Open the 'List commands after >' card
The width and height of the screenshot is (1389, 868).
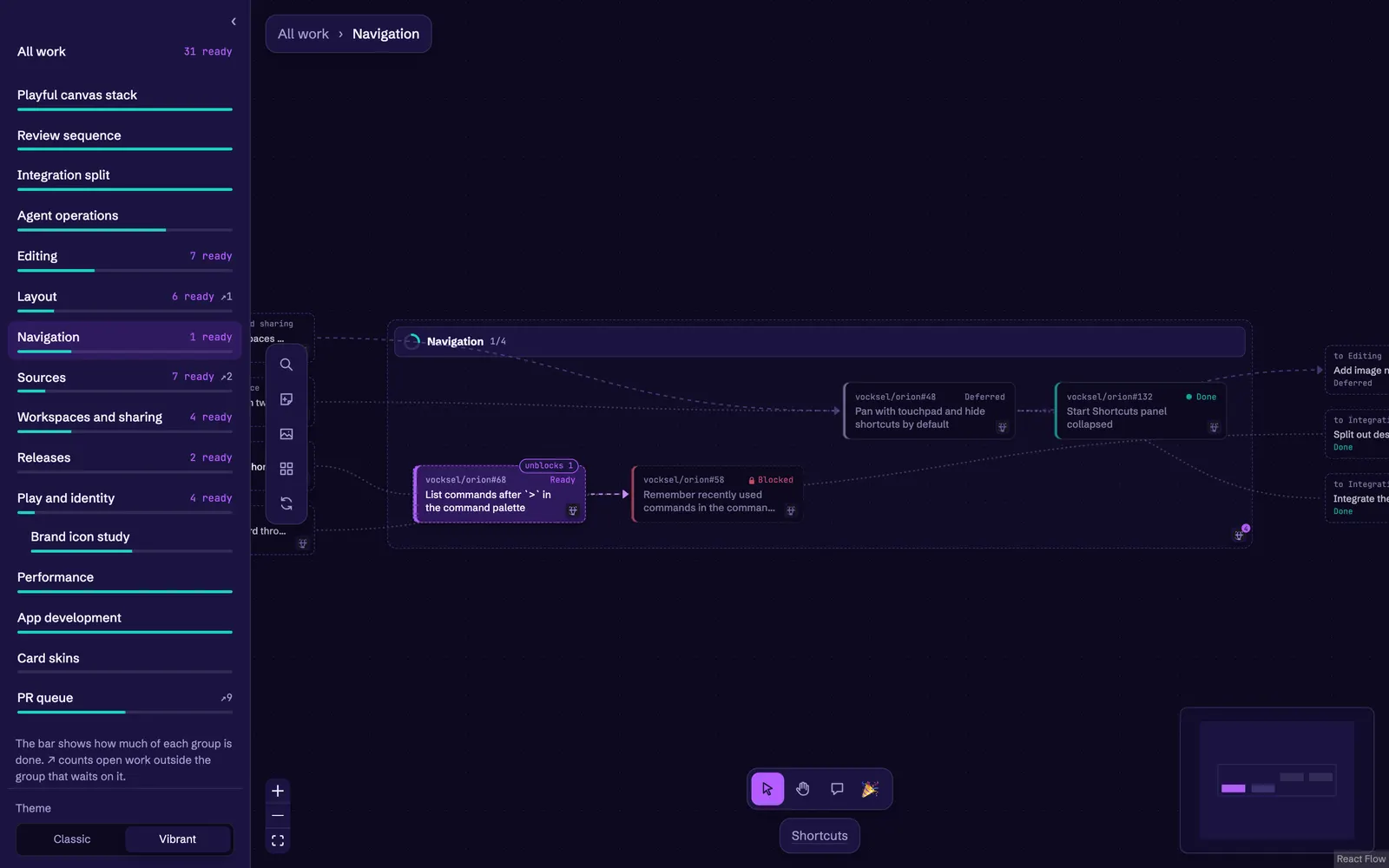pyautogui.click(x=499, y=494)
